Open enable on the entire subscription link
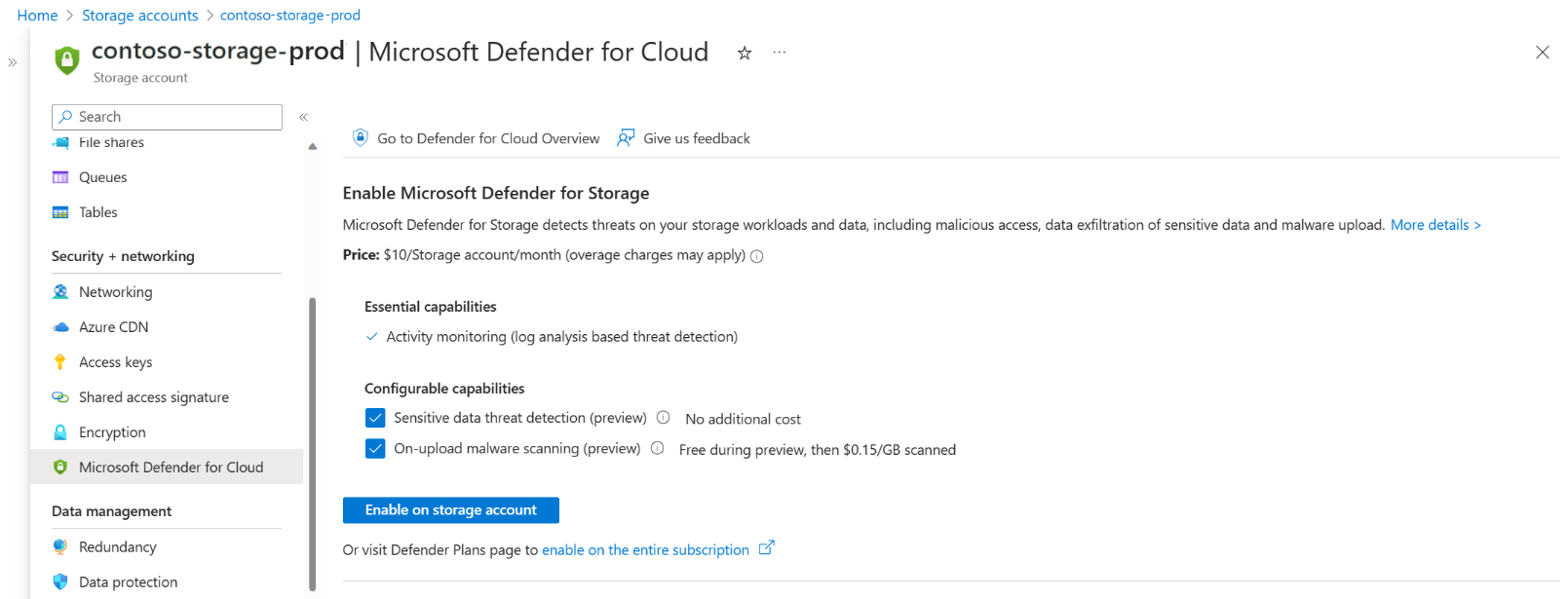The image size is (1568, 599). [646, 550]
